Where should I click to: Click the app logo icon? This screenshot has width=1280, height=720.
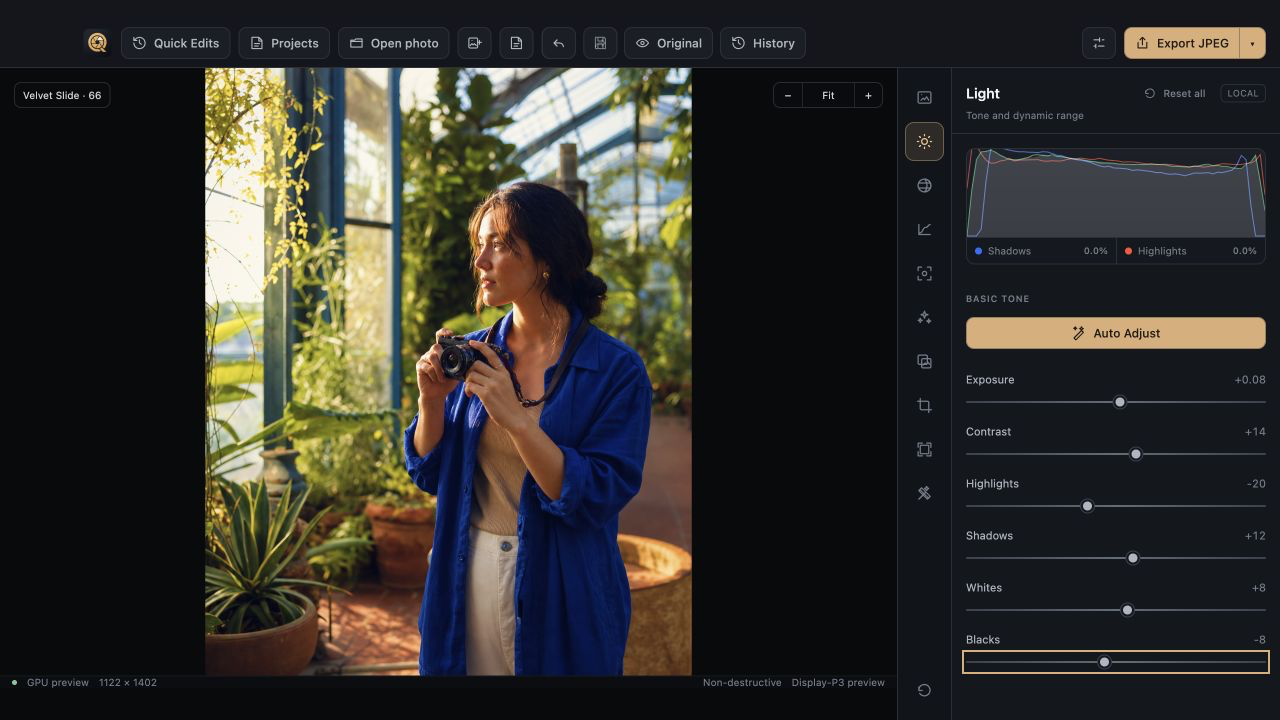[97, 43]
